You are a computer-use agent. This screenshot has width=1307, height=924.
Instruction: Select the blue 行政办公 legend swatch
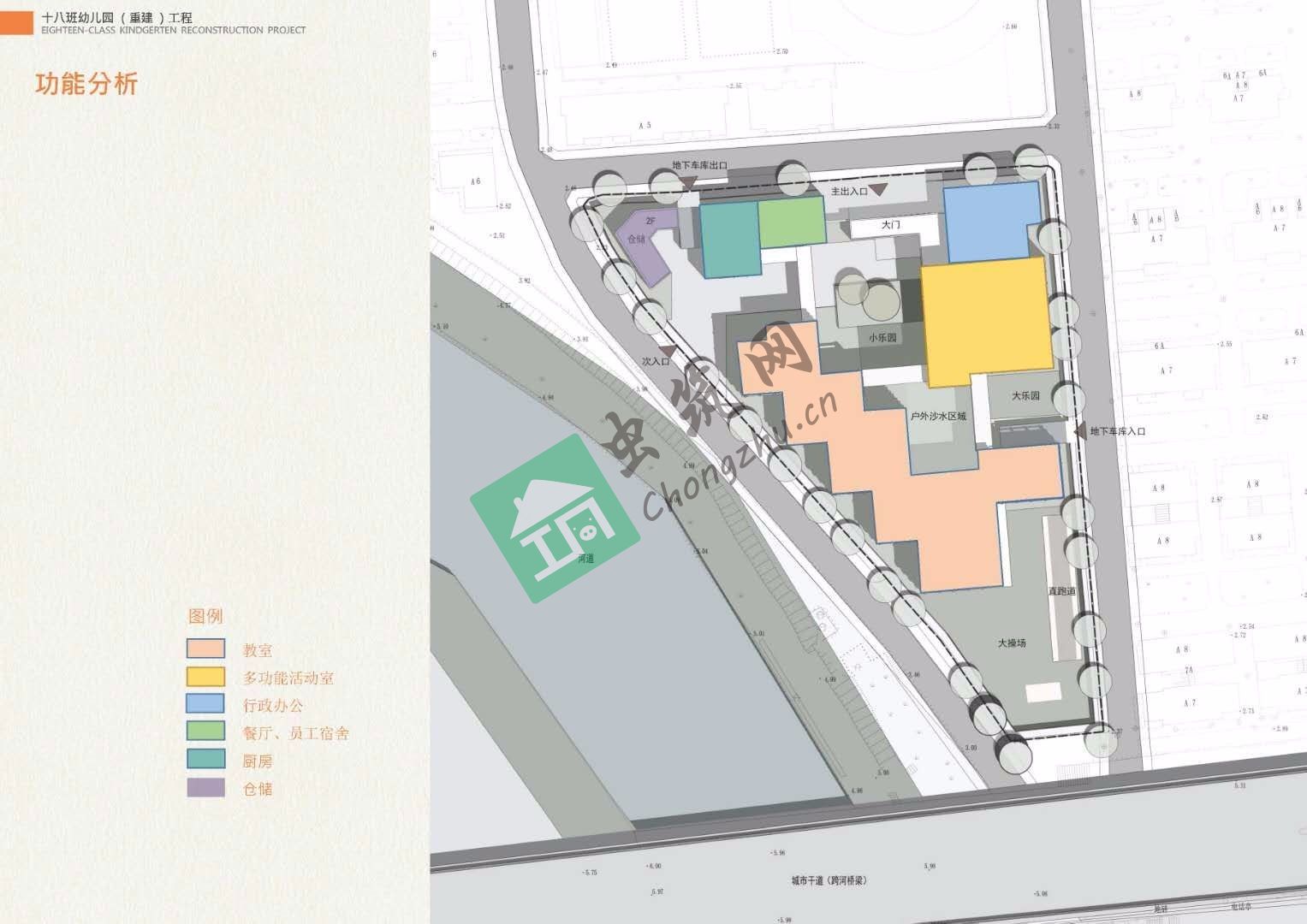[205, 704]
